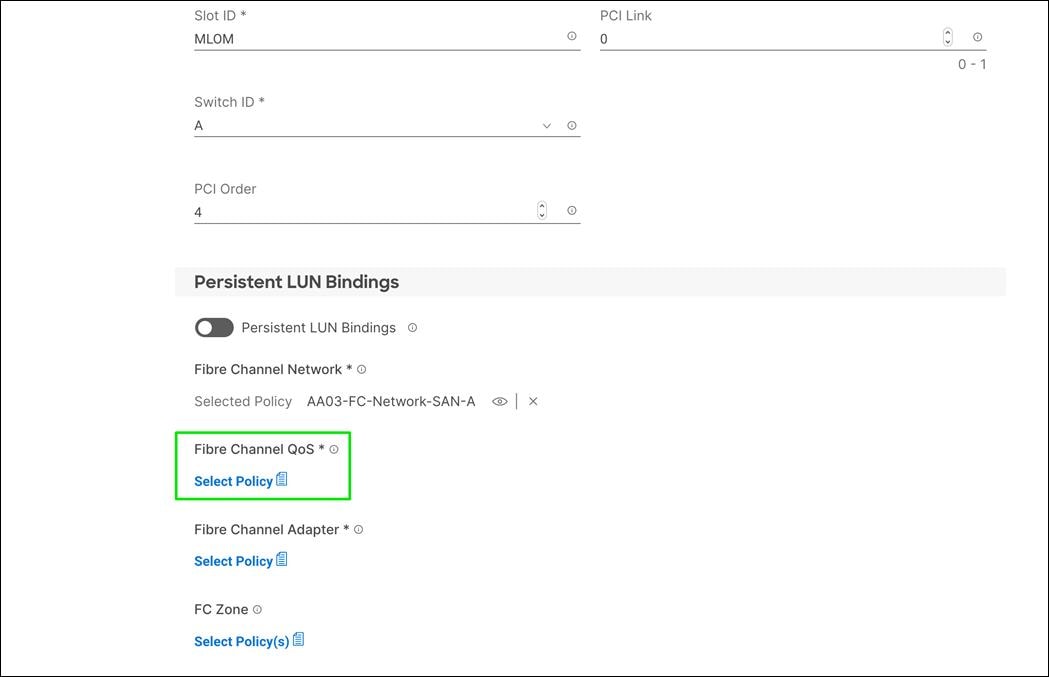Decrement PCI Order using the down stepper arrow

click(541, 214)
